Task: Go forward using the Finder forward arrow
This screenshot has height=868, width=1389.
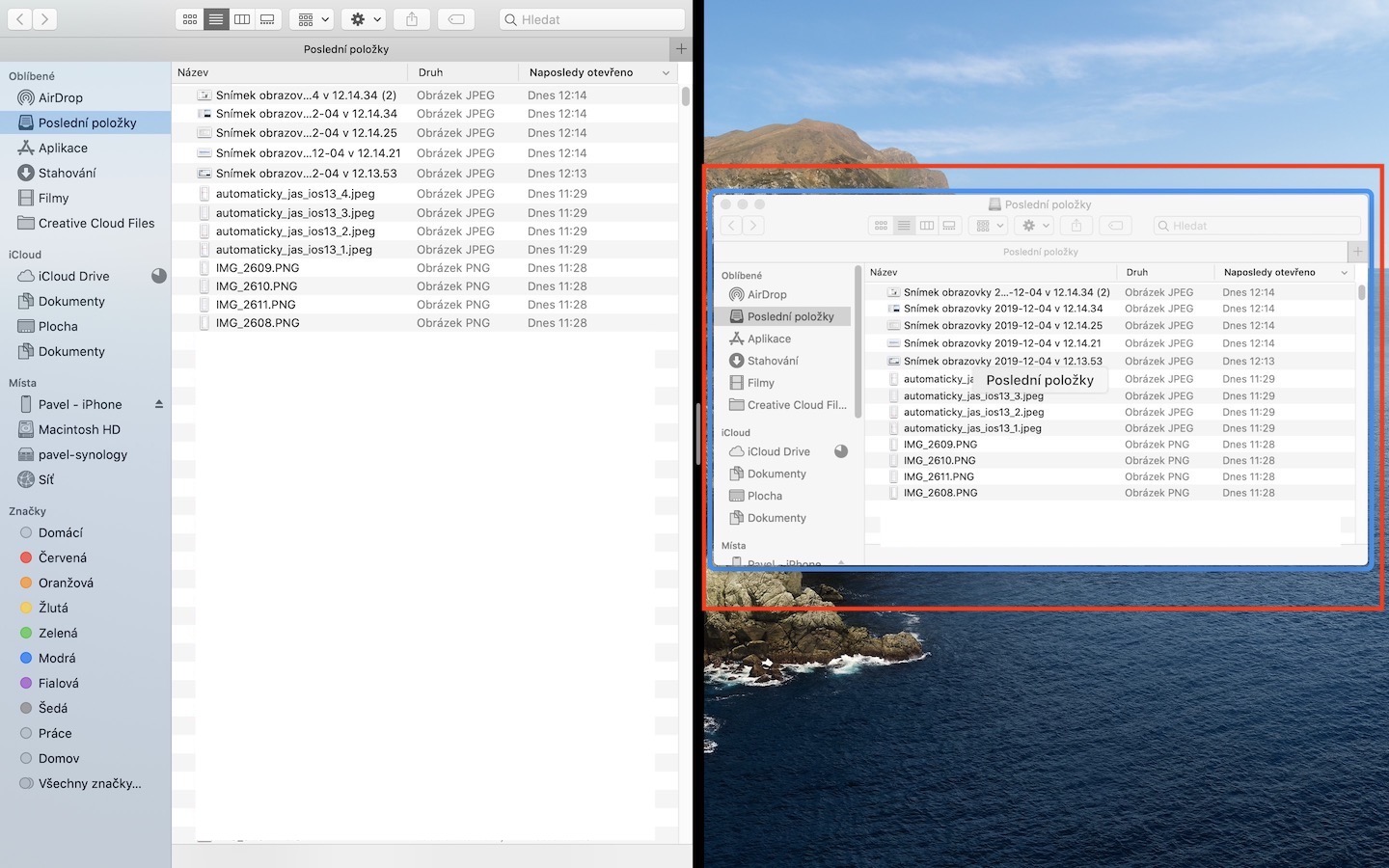Action: point(45,19)
